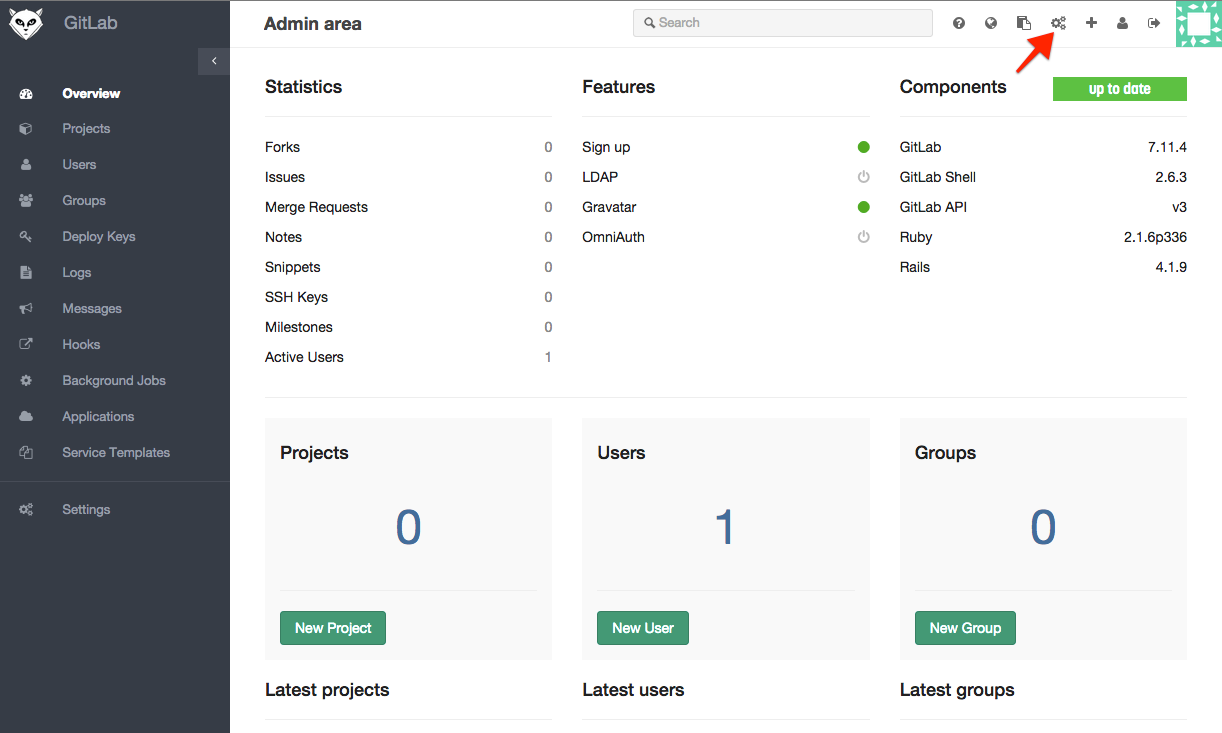Toggle the Gravatar feature indicator
Viewport: 1222px width, 733px height.
(863, 207)
